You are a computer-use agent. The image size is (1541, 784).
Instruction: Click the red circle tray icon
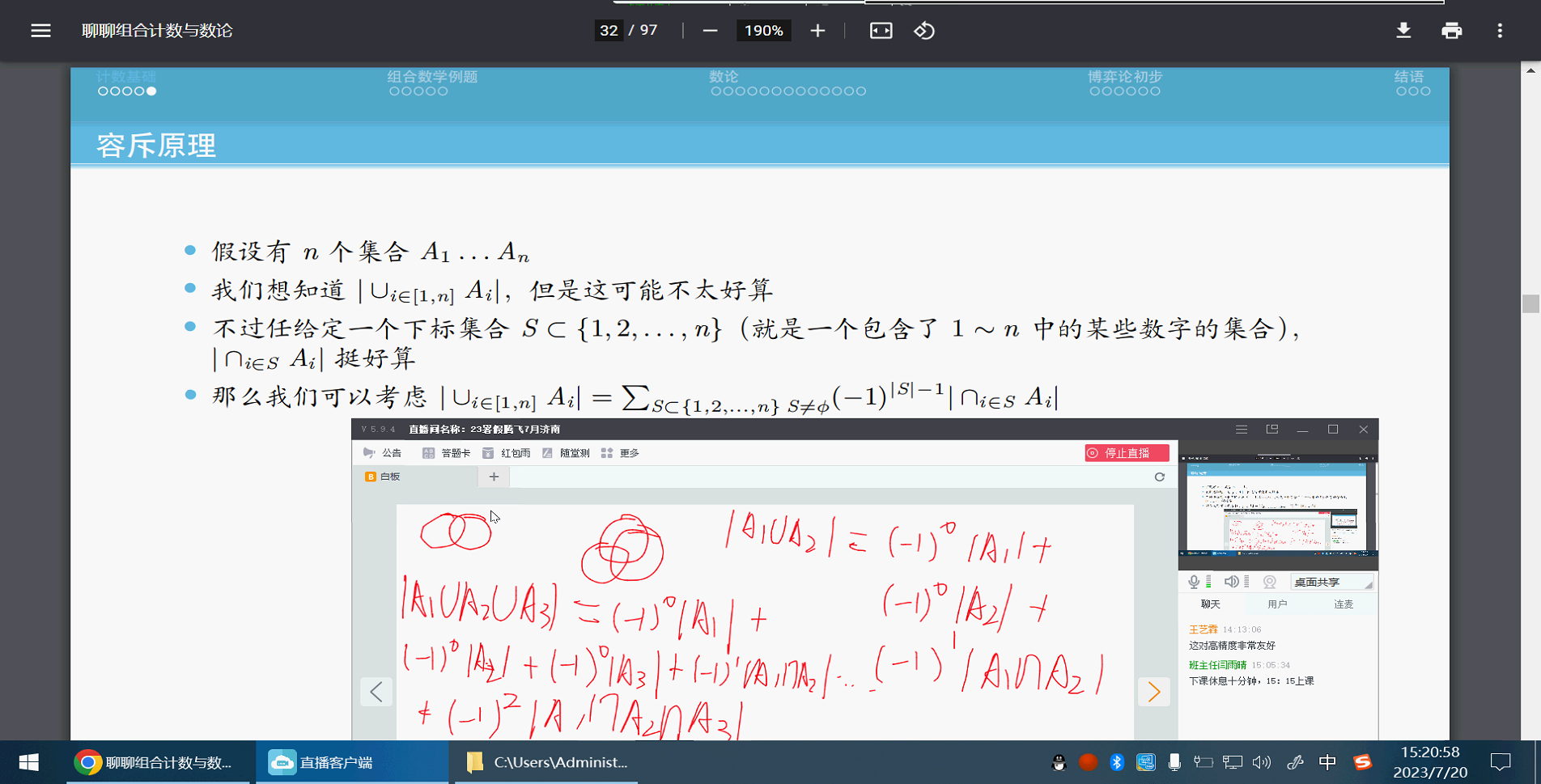pos(1088,762)
